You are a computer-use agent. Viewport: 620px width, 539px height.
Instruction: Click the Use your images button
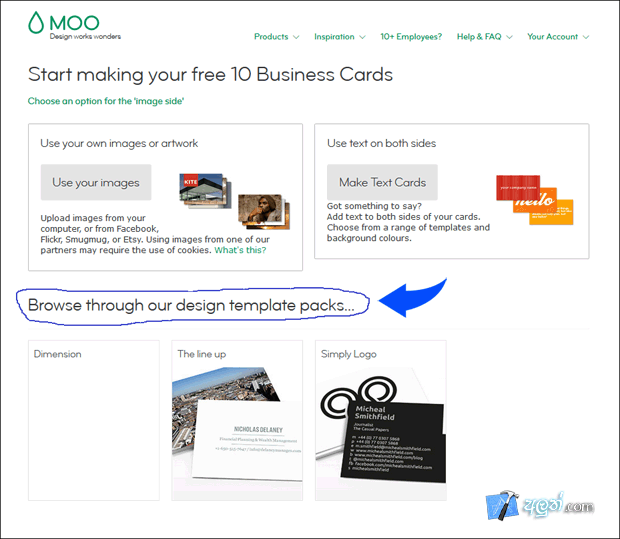(x=96, y=182)
